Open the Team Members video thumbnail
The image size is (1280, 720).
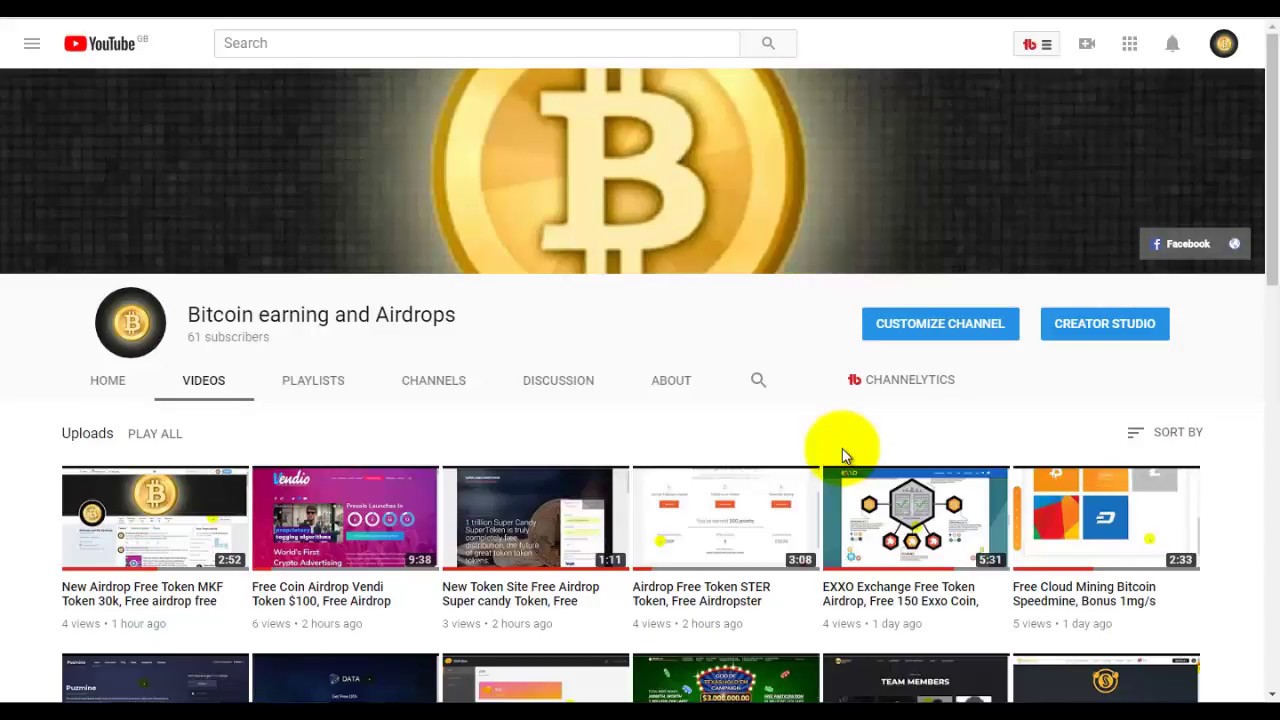[x=916, y=678]
